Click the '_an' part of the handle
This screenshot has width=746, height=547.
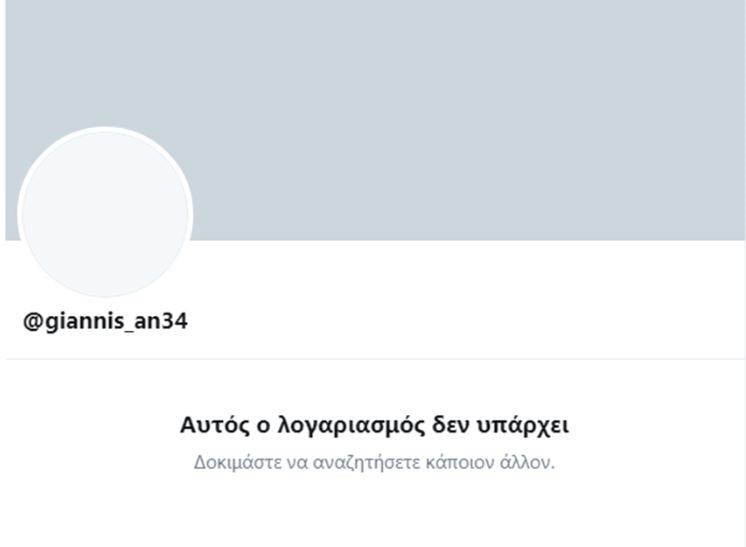coord(140,323)
